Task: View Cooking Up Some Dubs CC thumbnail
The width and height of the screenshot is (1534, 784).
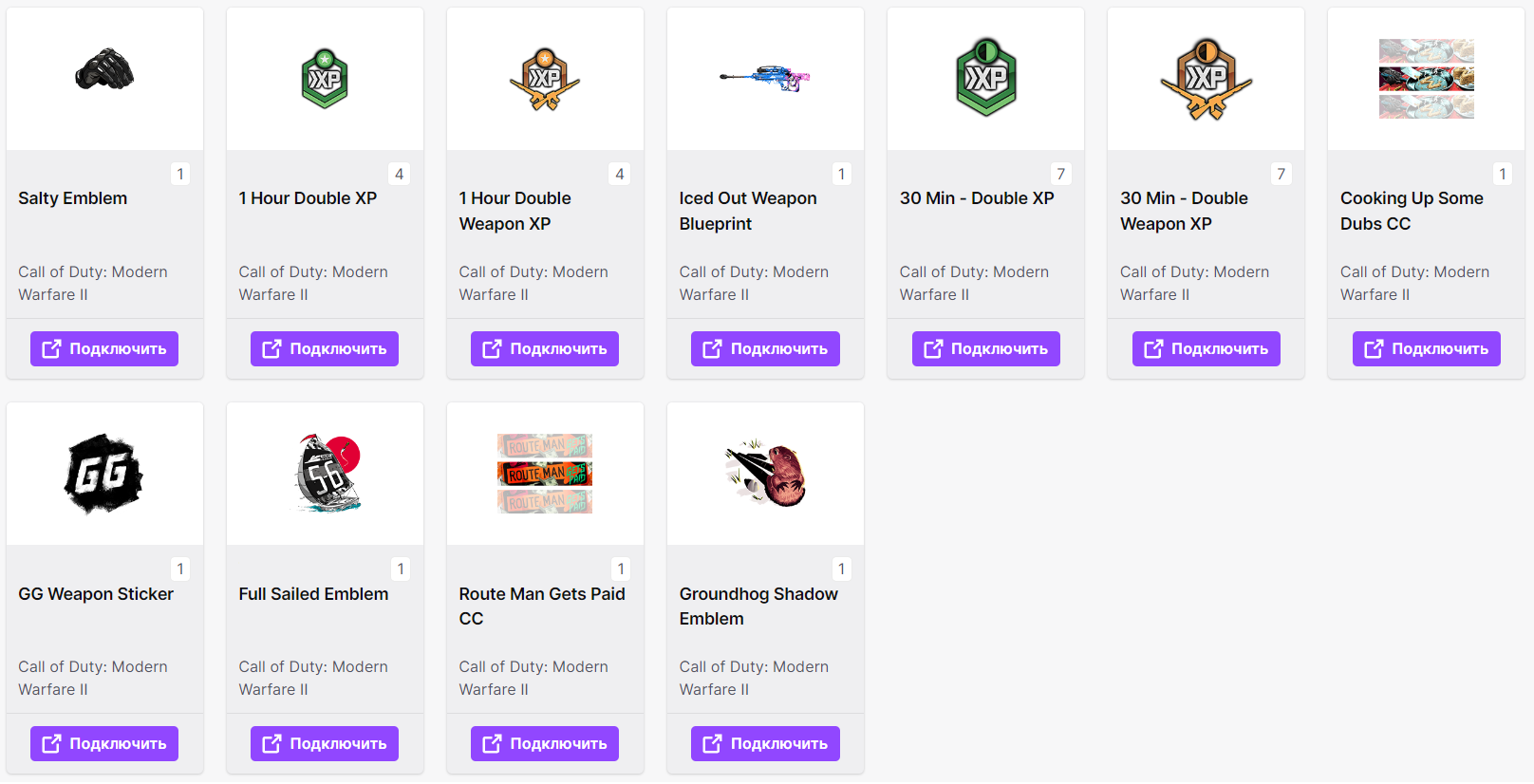Action: click(x=1426, y=79)
